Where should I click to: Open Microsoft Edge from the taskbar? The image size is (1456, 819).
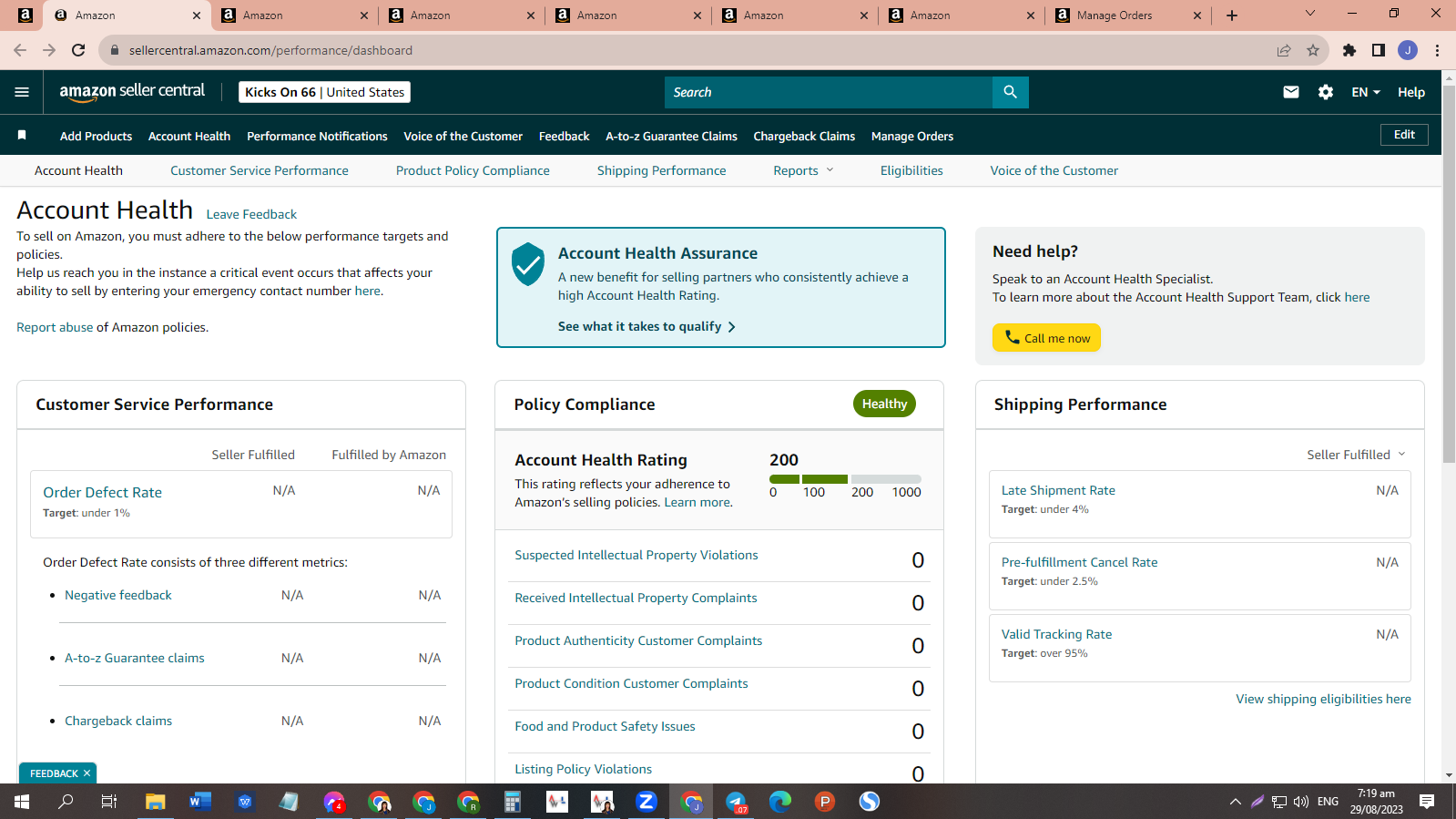780,802
